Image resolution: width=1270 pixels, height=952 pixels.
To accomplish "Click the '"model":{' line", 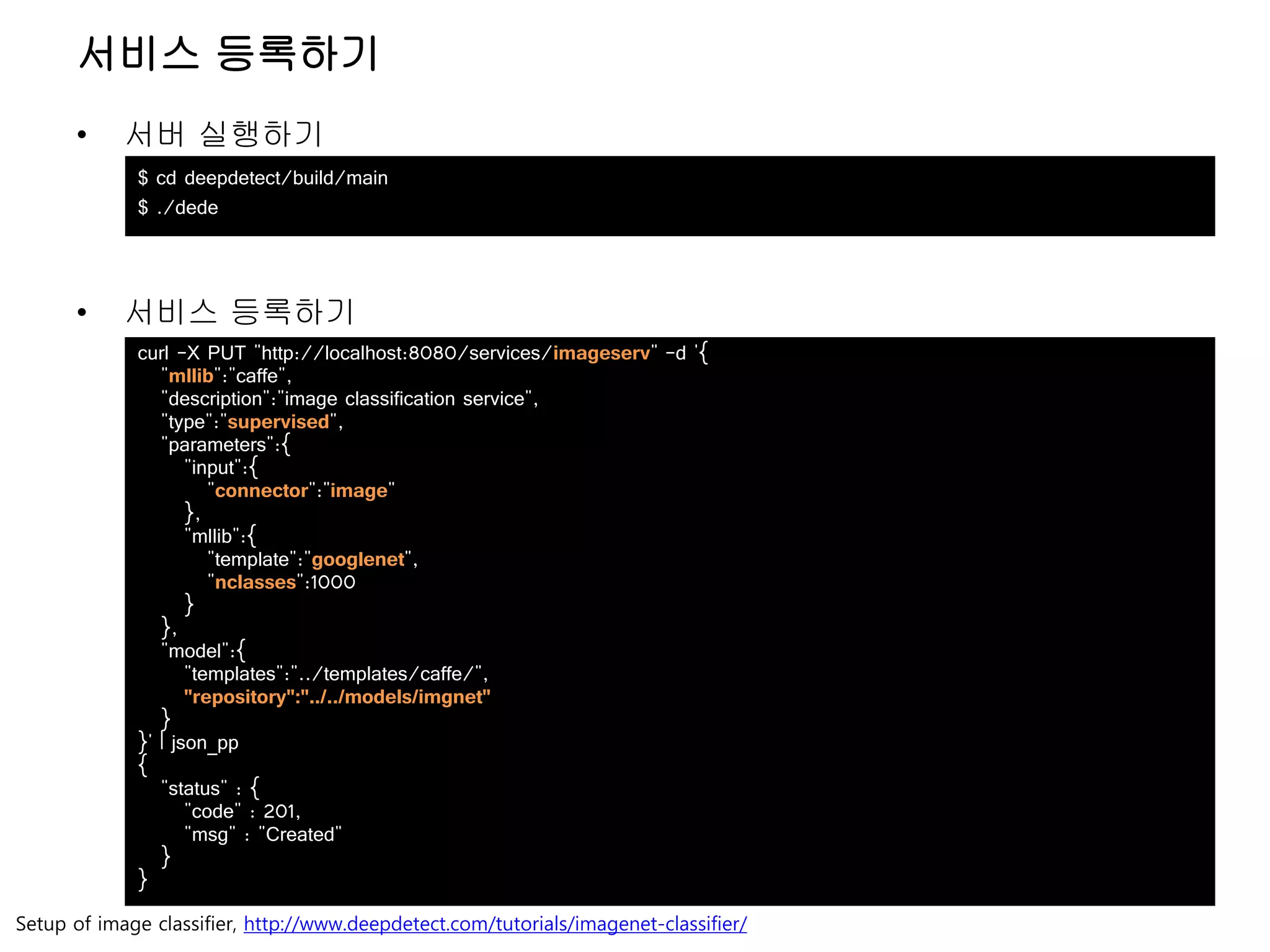I will coord(203,651).
